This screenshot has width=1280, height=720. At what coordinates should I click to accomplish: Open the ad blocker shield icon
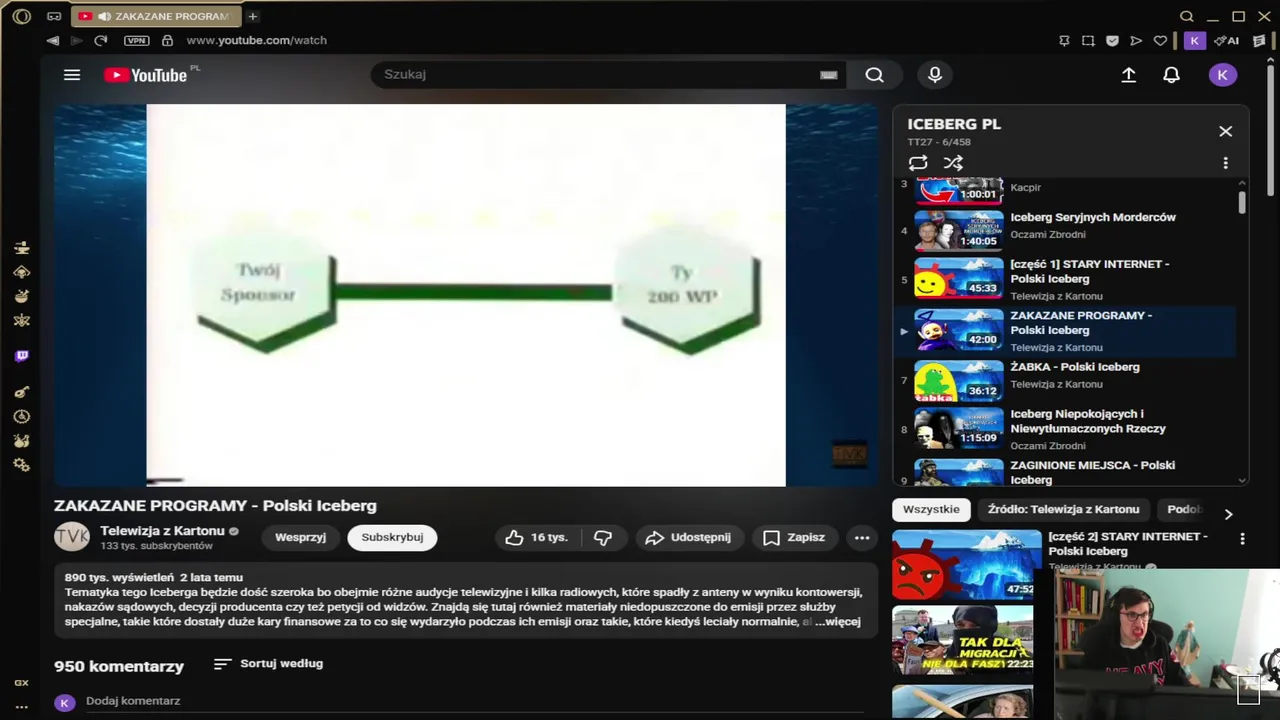1112,41
